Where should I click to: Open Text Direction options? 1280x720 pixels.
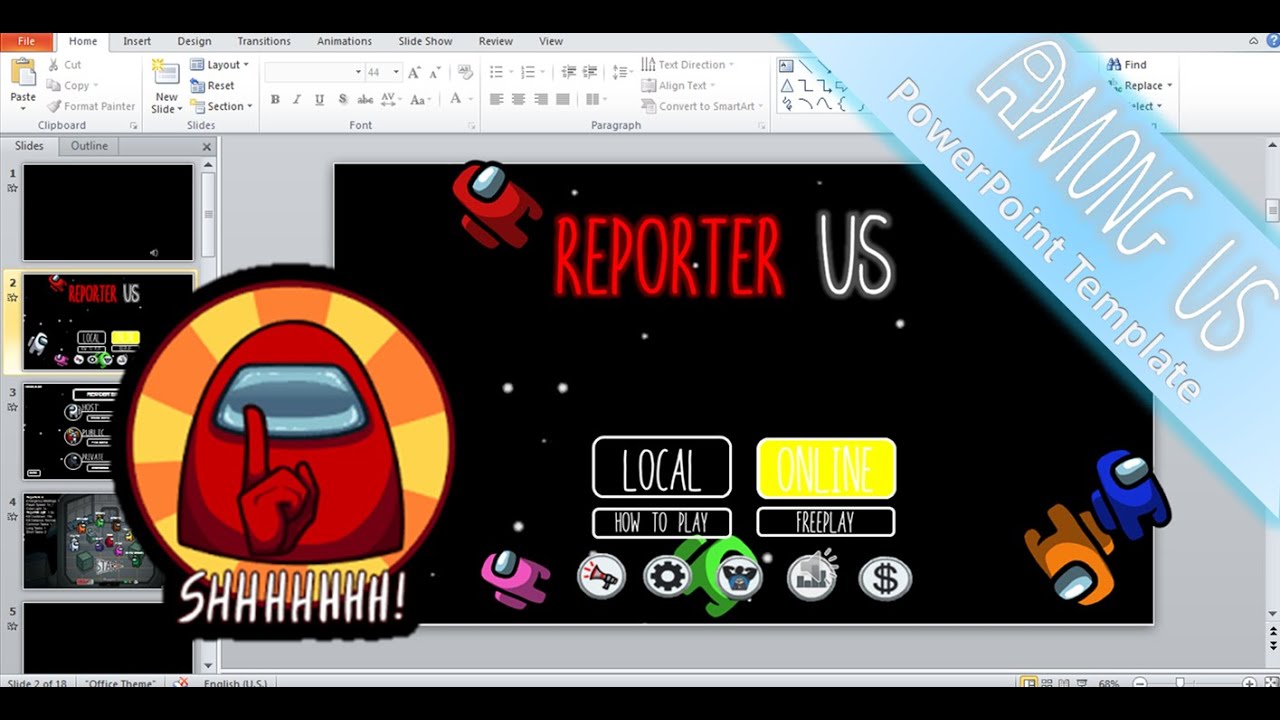[x=687, y=65]
